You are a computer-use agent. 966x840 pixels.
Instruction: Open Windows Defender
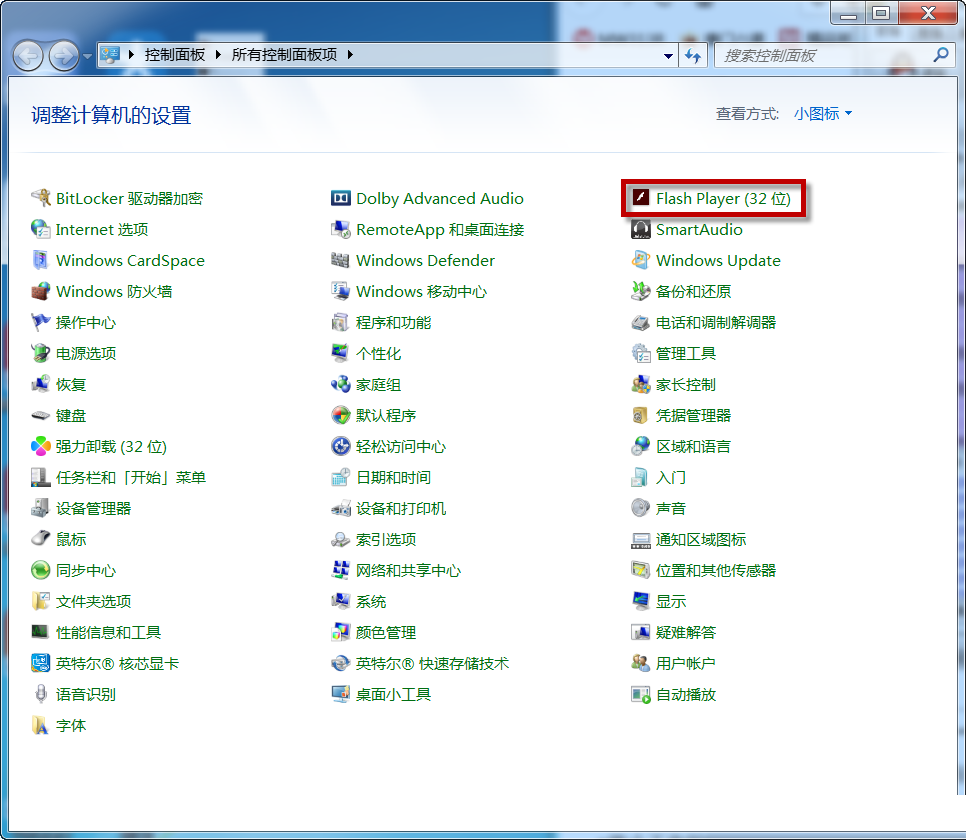tap(424, 260)
